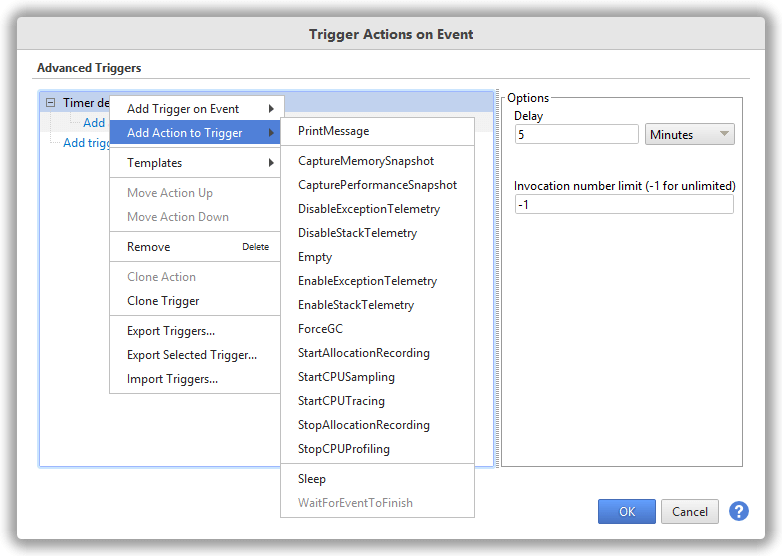The height and width of the screenshot is (556, 782).
Task: Pick the PrintMessage action
Action: 378,131
